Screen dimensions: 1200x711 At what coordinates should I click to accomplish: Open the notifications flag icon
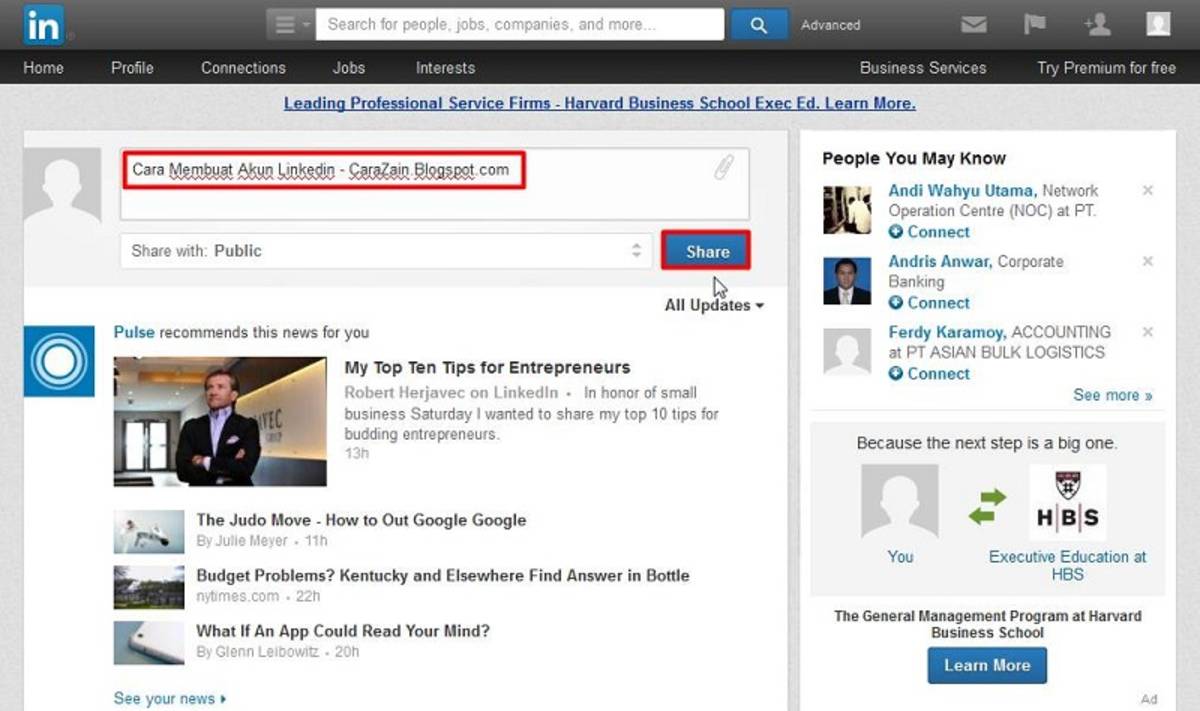coord(1034,25)
